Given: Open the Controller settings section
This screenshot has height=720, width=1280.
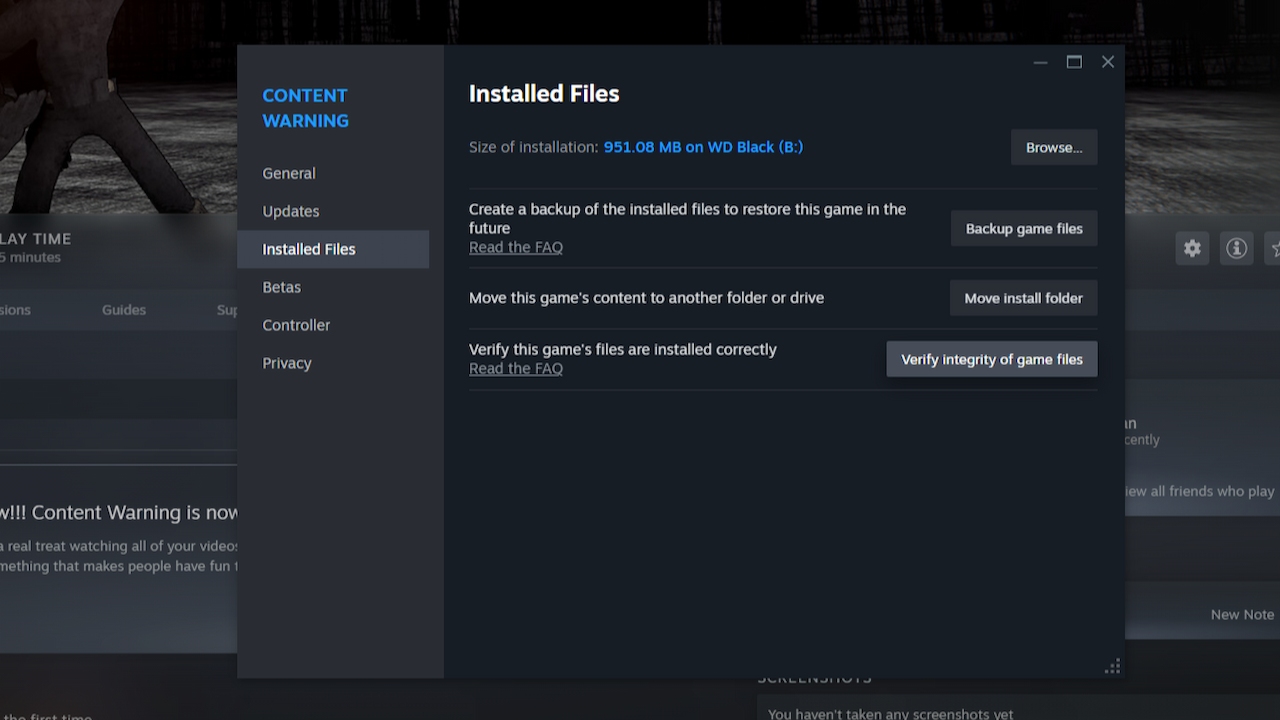Looking at the screenshot, I should coord(296,325).
